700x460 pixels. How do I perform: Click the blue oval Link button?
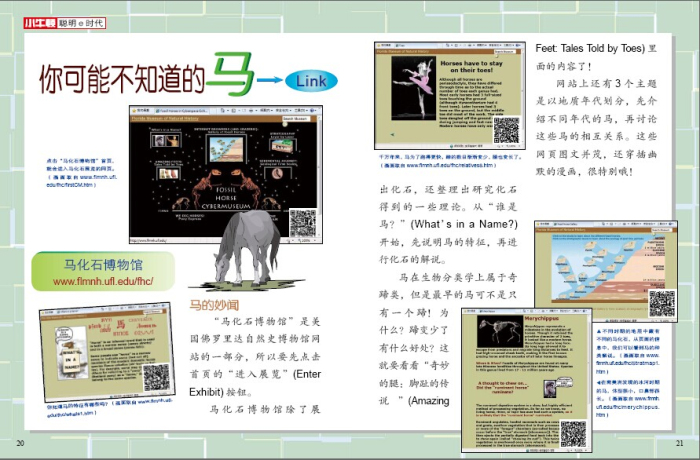(x=311, y=80)
